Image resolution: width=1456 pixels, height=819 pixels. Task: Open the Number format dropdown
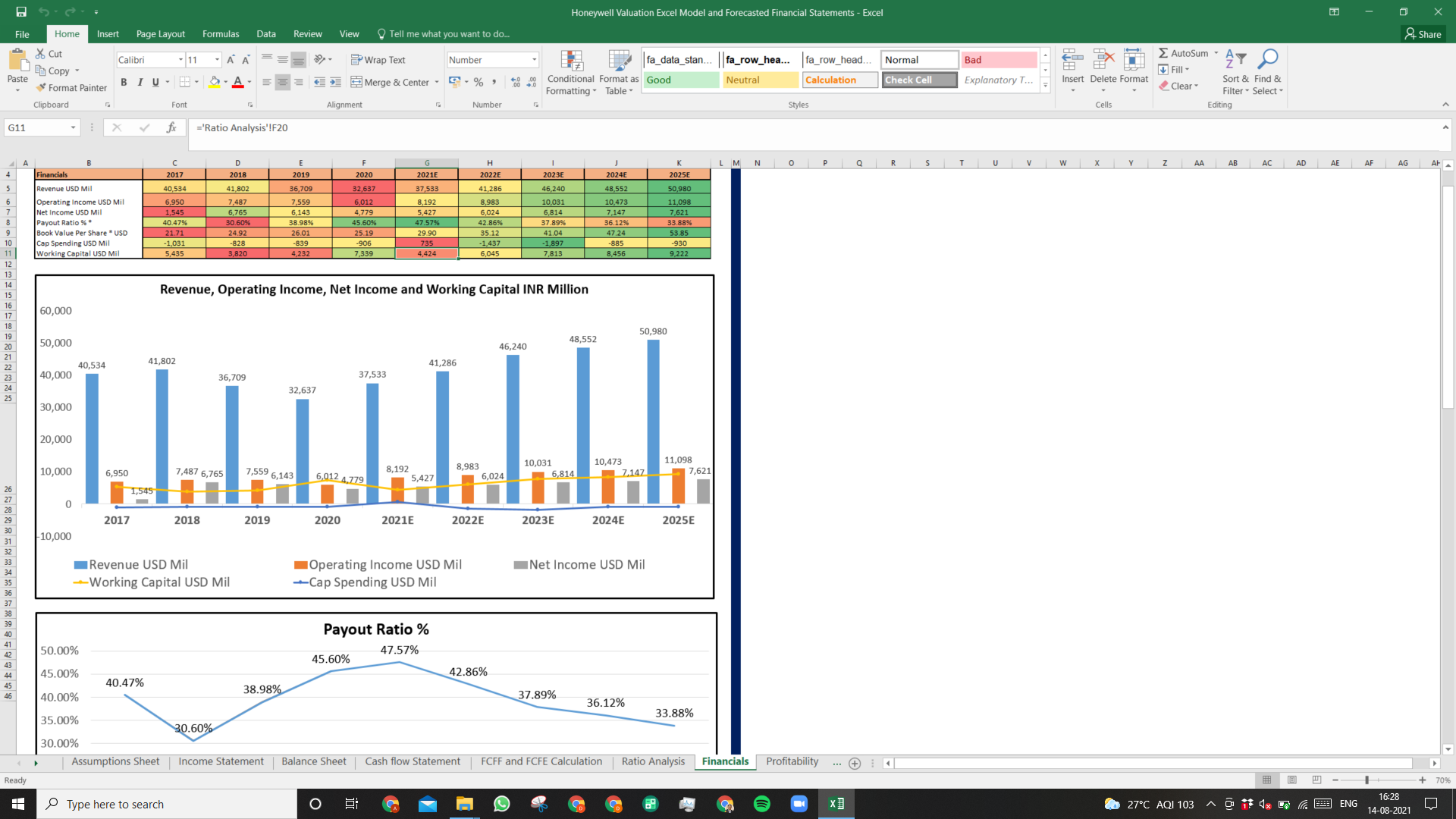[x=534, y=60]
